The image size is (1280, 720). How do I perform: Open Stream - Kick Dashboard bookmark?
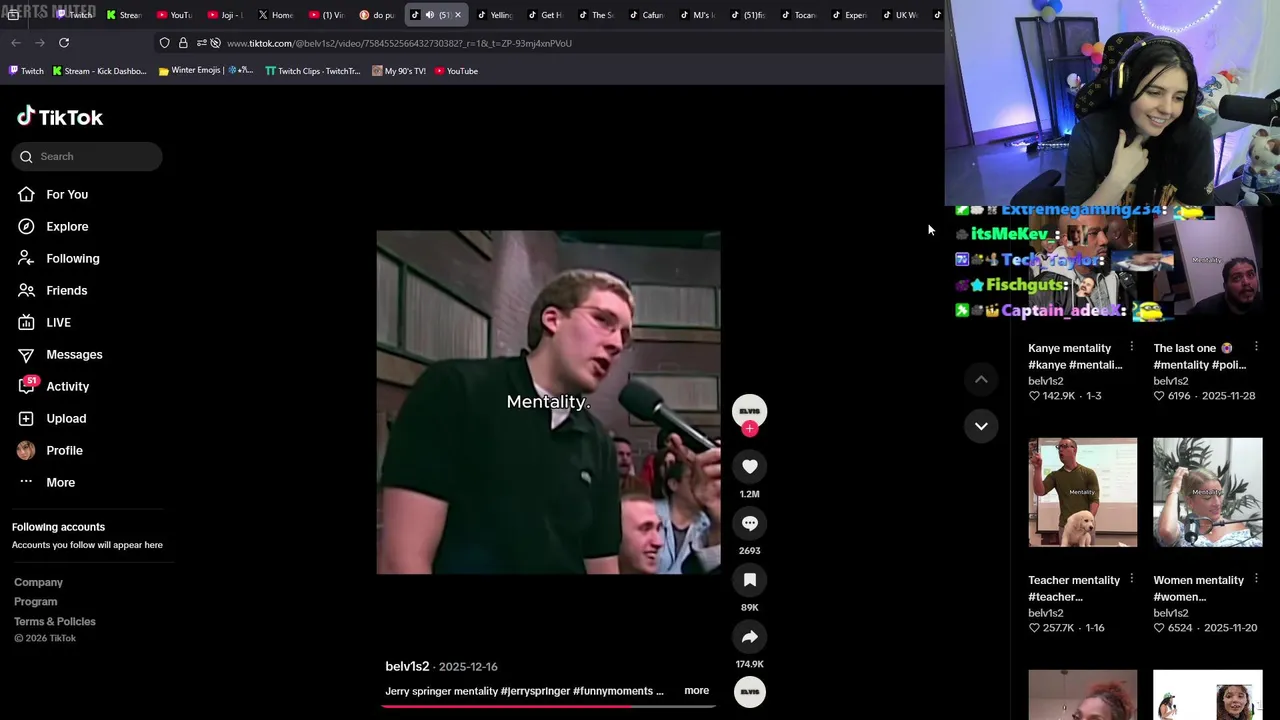click(x=99, y=71)
